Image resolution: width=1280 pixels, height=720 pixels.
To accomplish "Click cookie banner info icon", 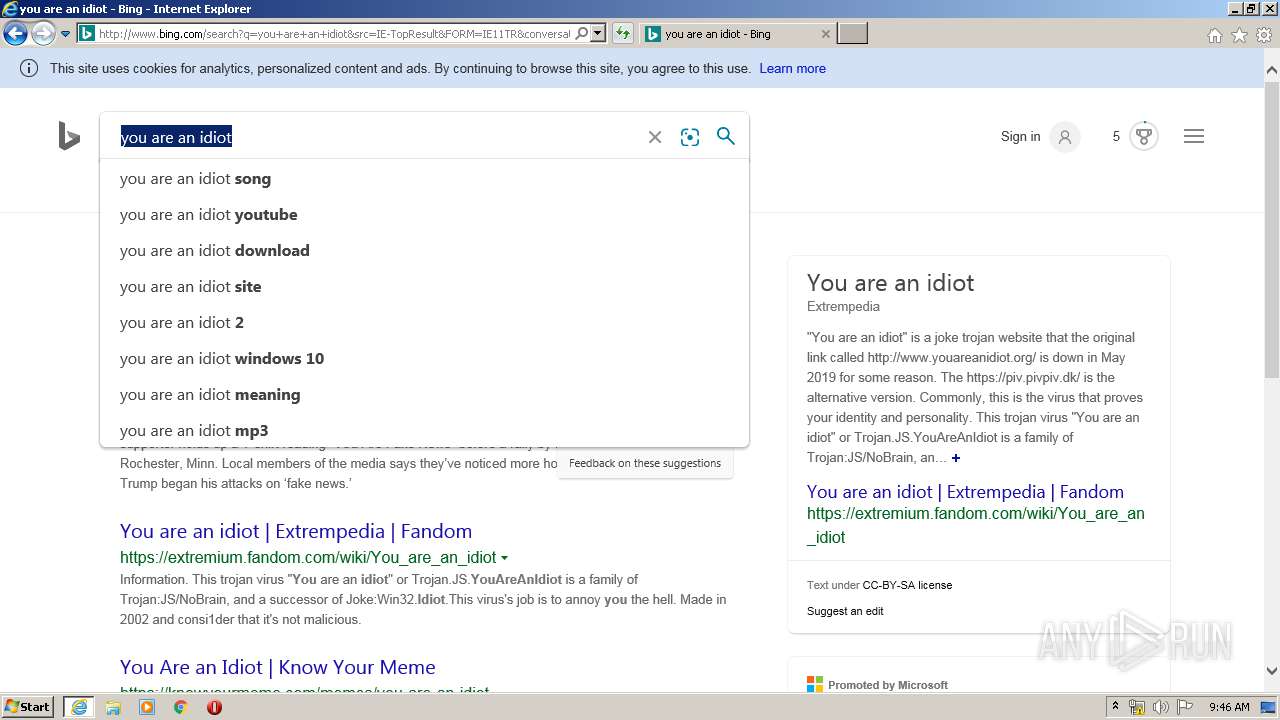I will click(x=29, y=69).
